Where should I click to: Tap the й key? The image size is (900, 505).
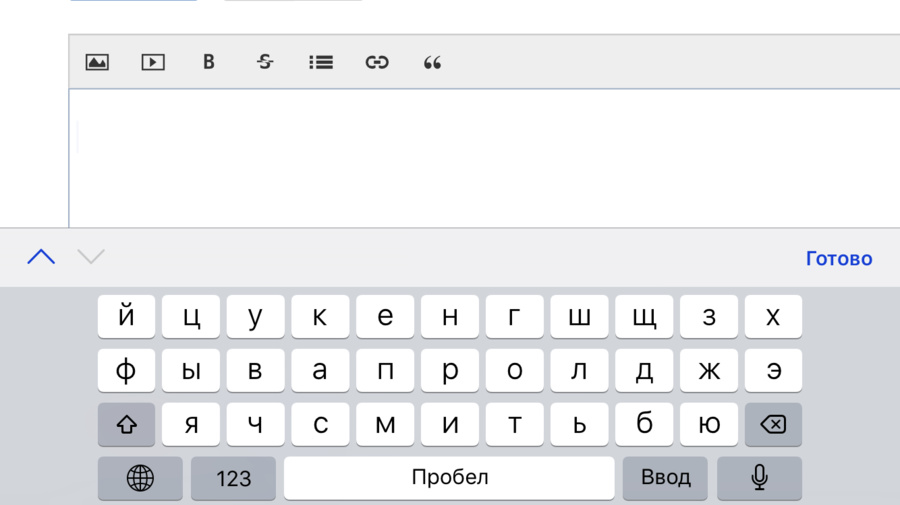[126, 317]
